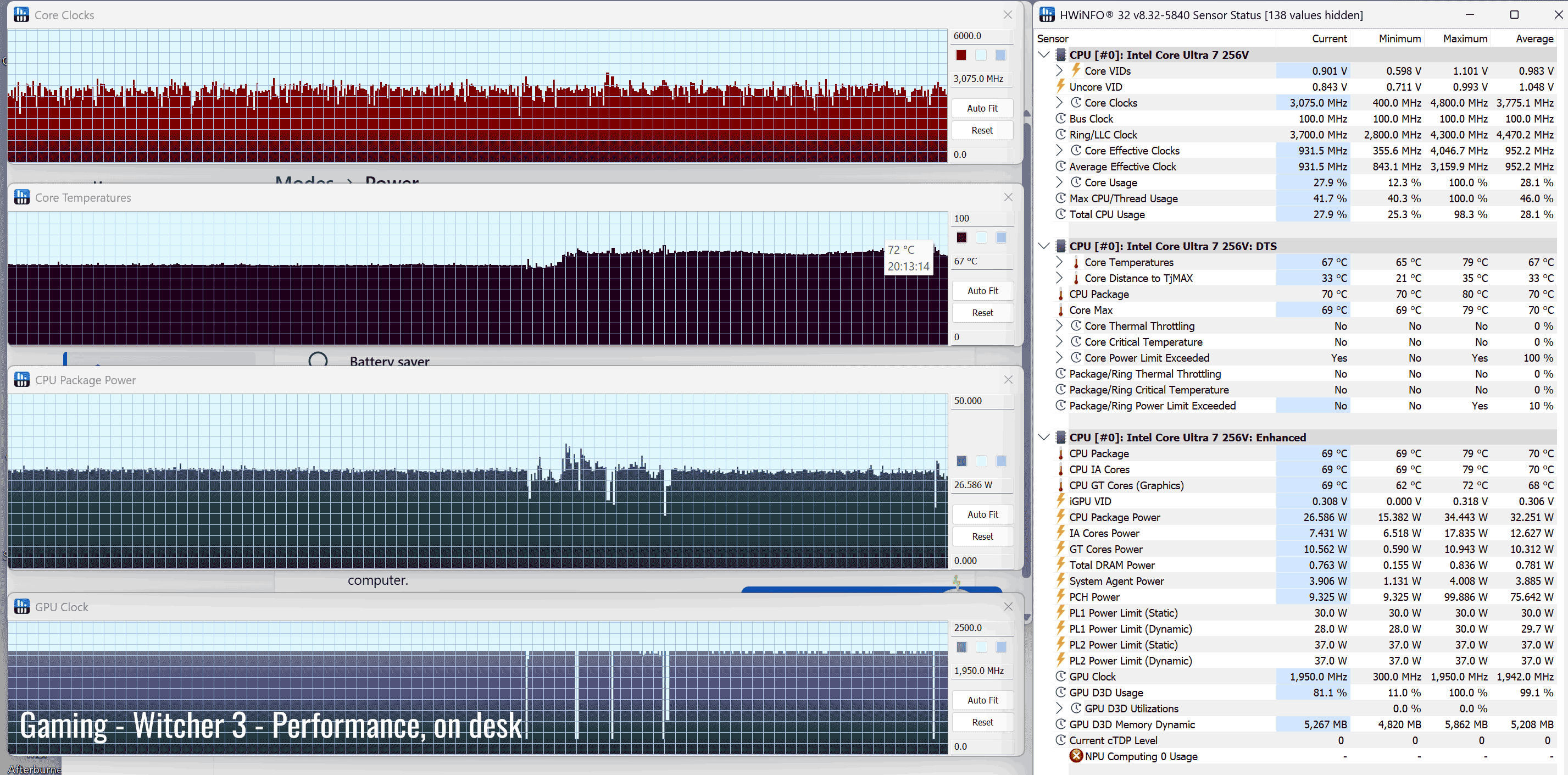
Task: Click the clock icon beside Bus Clock
Action: [1060, 119]
